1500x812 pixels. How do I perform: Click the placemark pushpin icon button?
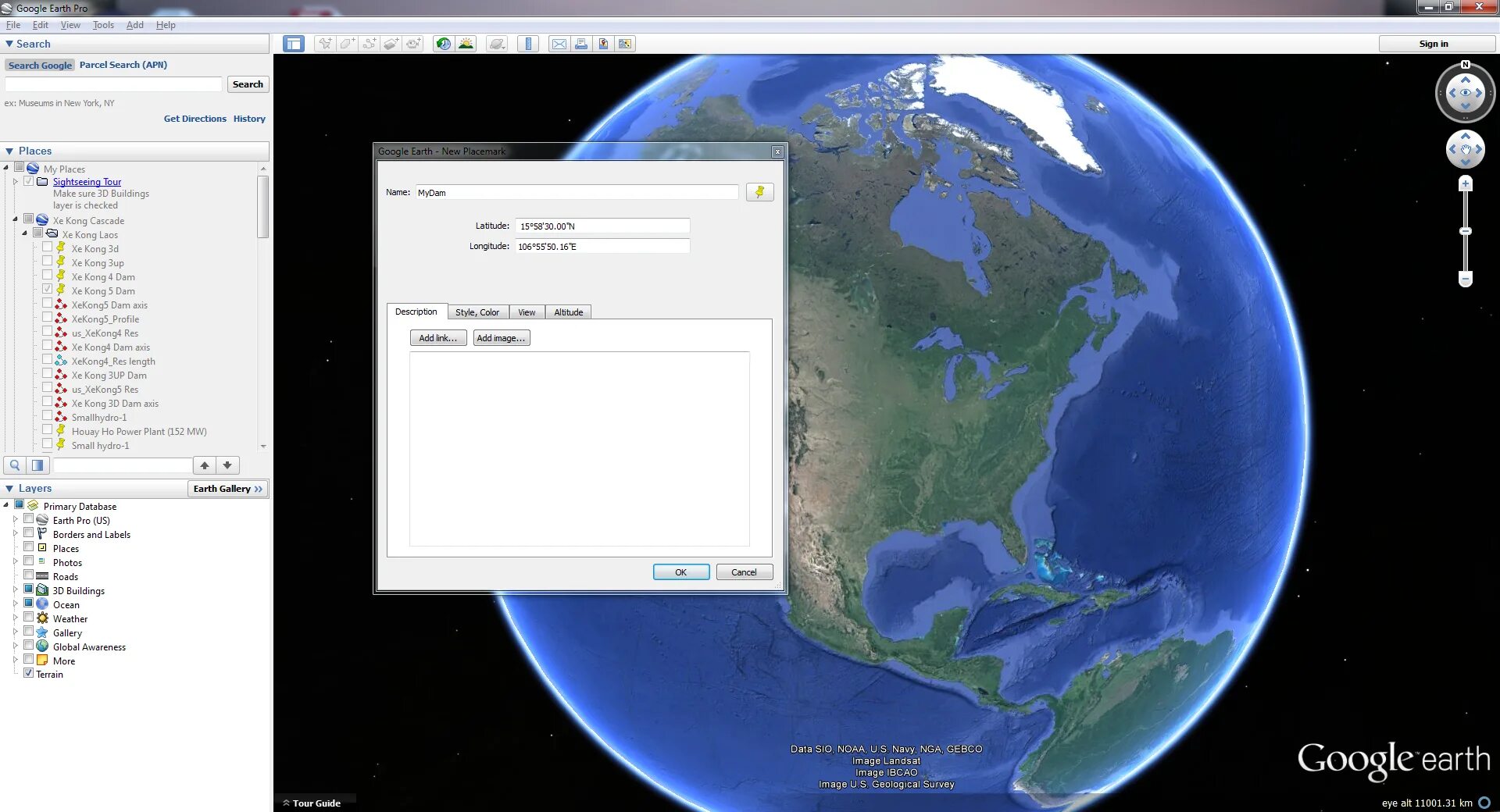pyautogui.click(x=759, y=192)
